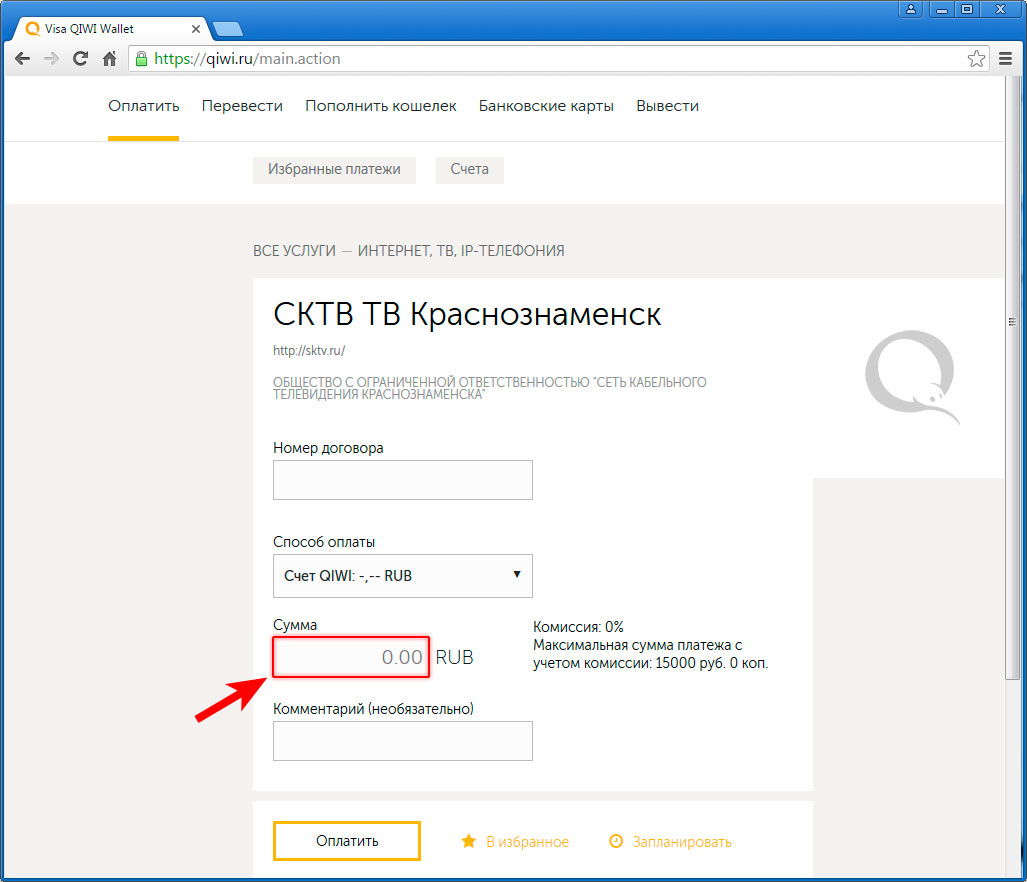1027x882 pixels.
Task: Click into the Сумма amount field
Action: 351,657
